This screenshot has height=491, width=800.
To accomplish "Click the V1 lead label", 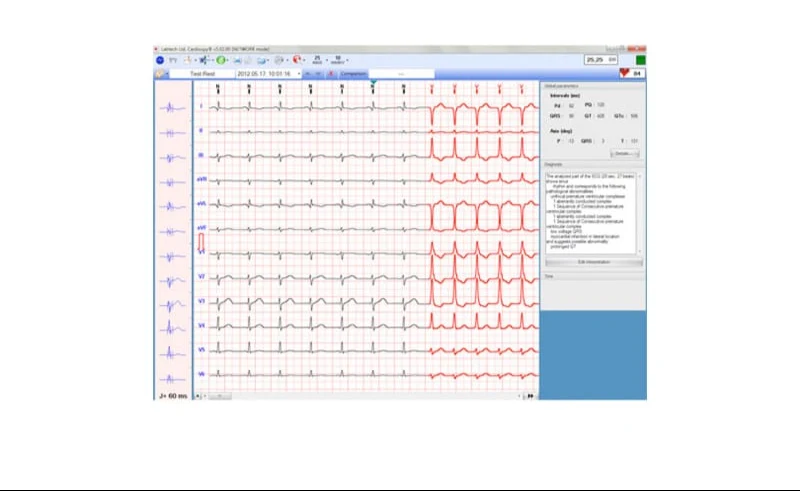I will tap(202, 252).
